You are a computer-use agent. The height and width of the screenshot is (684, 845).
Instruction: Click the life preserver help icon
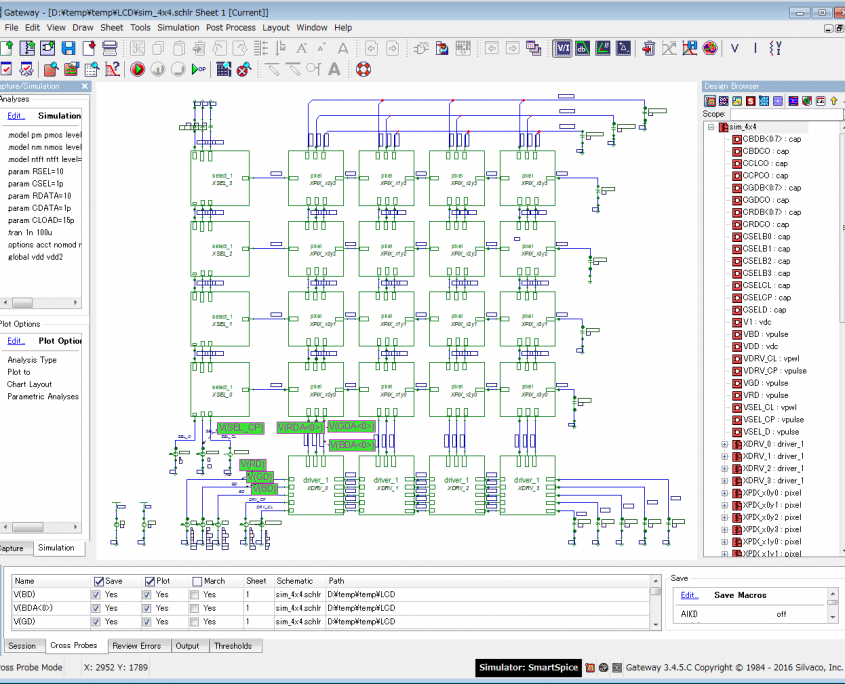point(365,68)
